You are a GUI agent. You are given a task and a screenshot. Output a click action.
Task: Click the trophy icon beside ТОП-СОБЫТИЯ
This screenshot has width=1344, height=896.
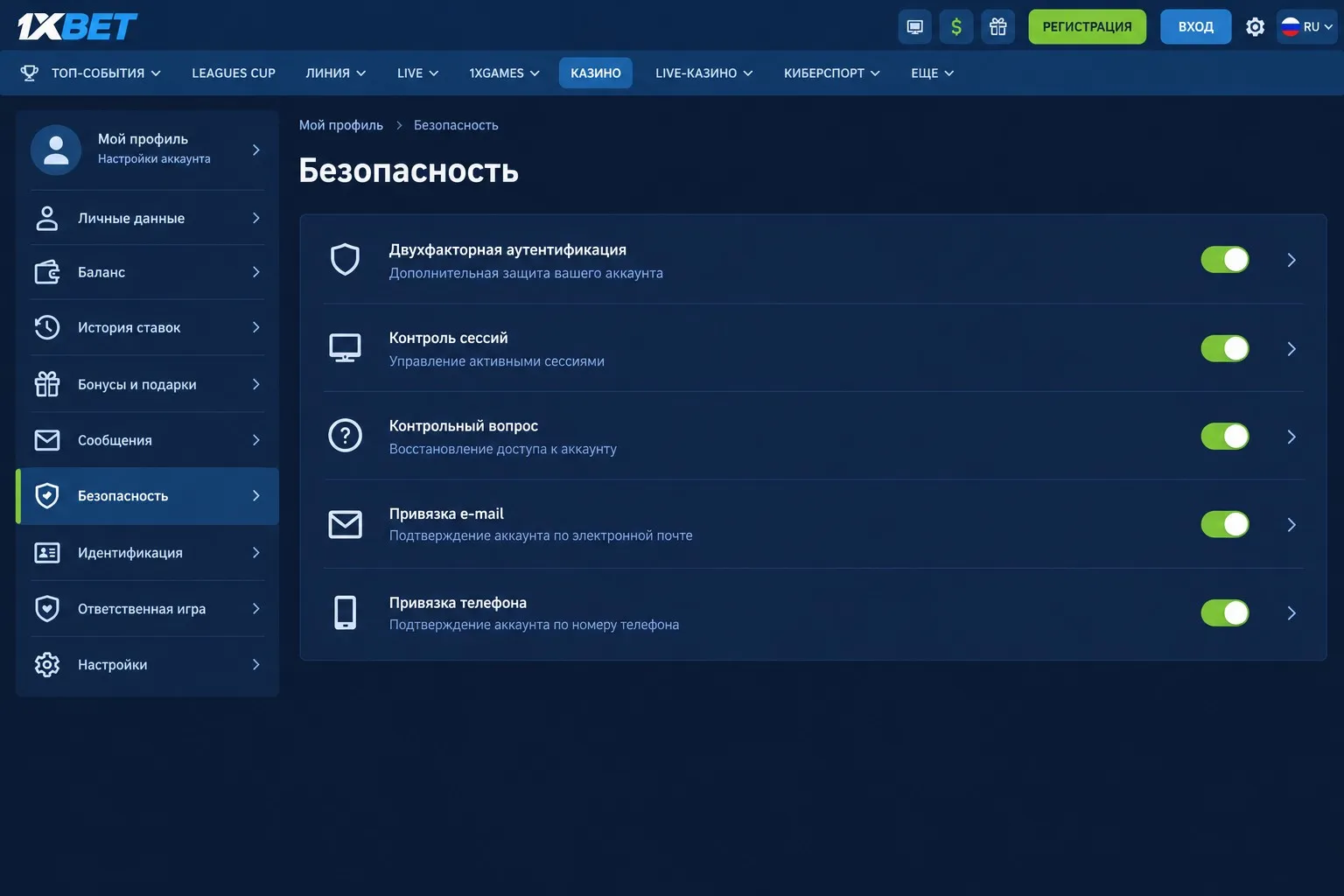pyautogui.click(x=30, y=73)
